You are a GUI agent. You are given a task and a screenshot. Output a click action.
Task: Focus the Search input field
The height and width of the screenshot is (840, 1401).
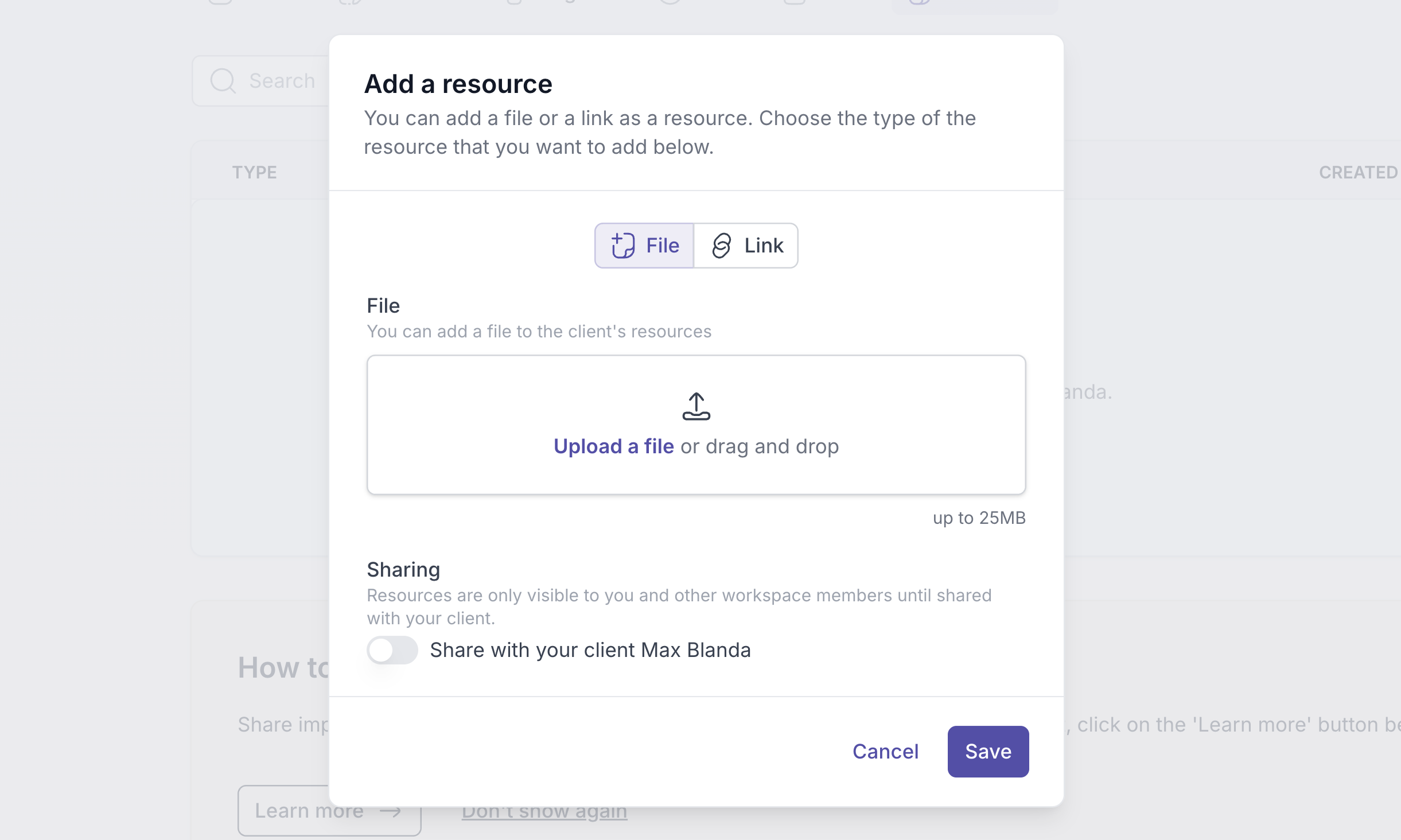[282, 81]
